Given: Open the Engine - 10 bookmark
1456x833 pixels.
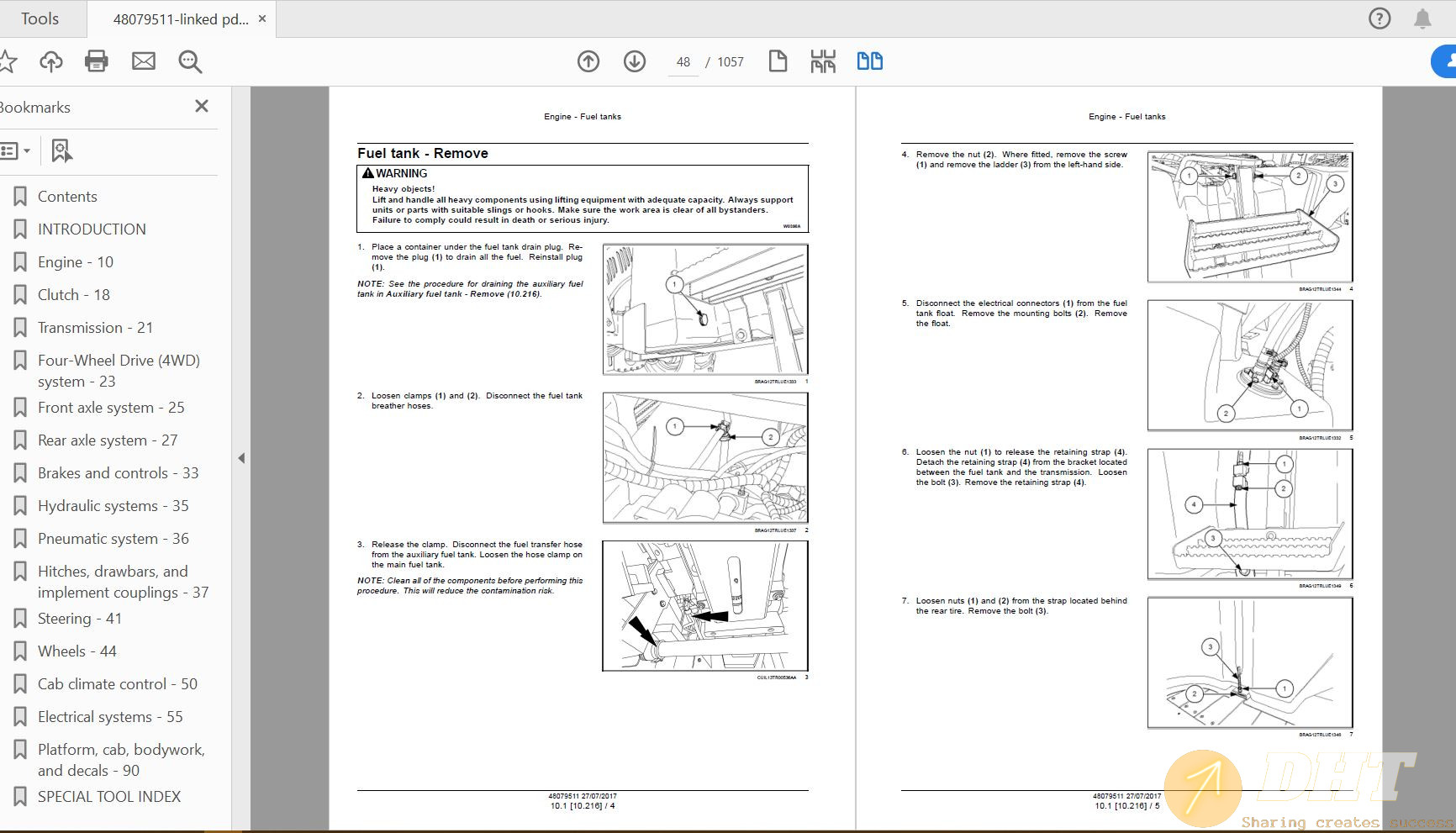Looking at the screenshot, I should [x=75, y=262].
